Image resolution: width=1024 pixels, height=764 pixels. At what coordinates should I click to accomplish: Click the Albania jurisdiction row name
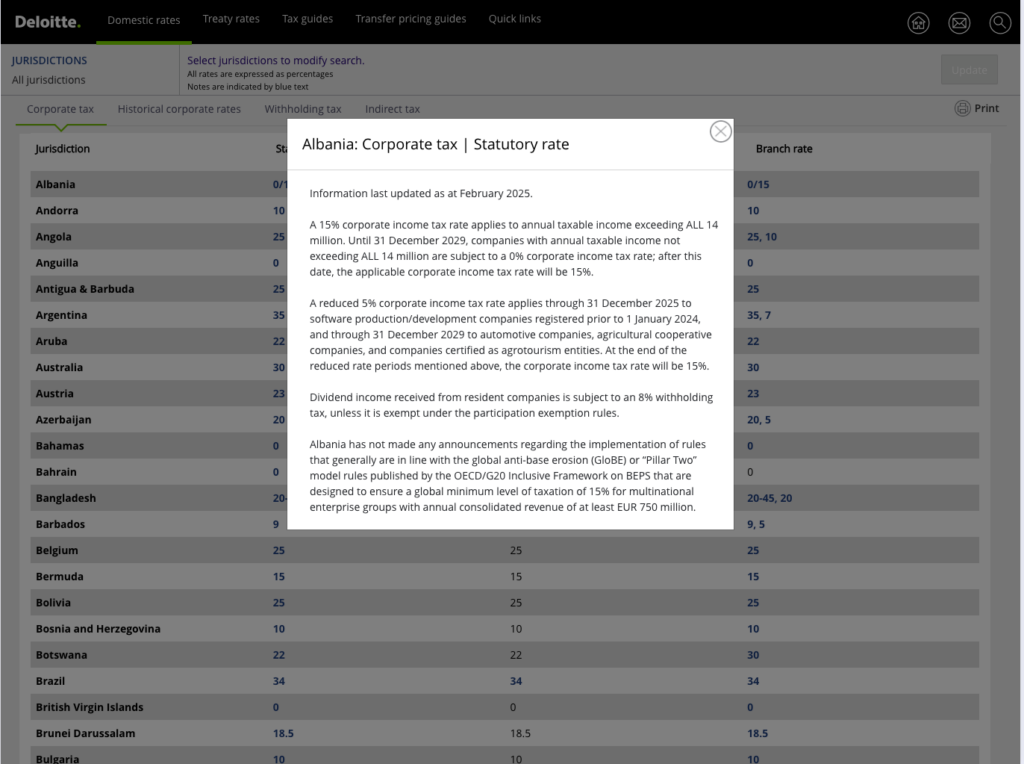point(56,185)
